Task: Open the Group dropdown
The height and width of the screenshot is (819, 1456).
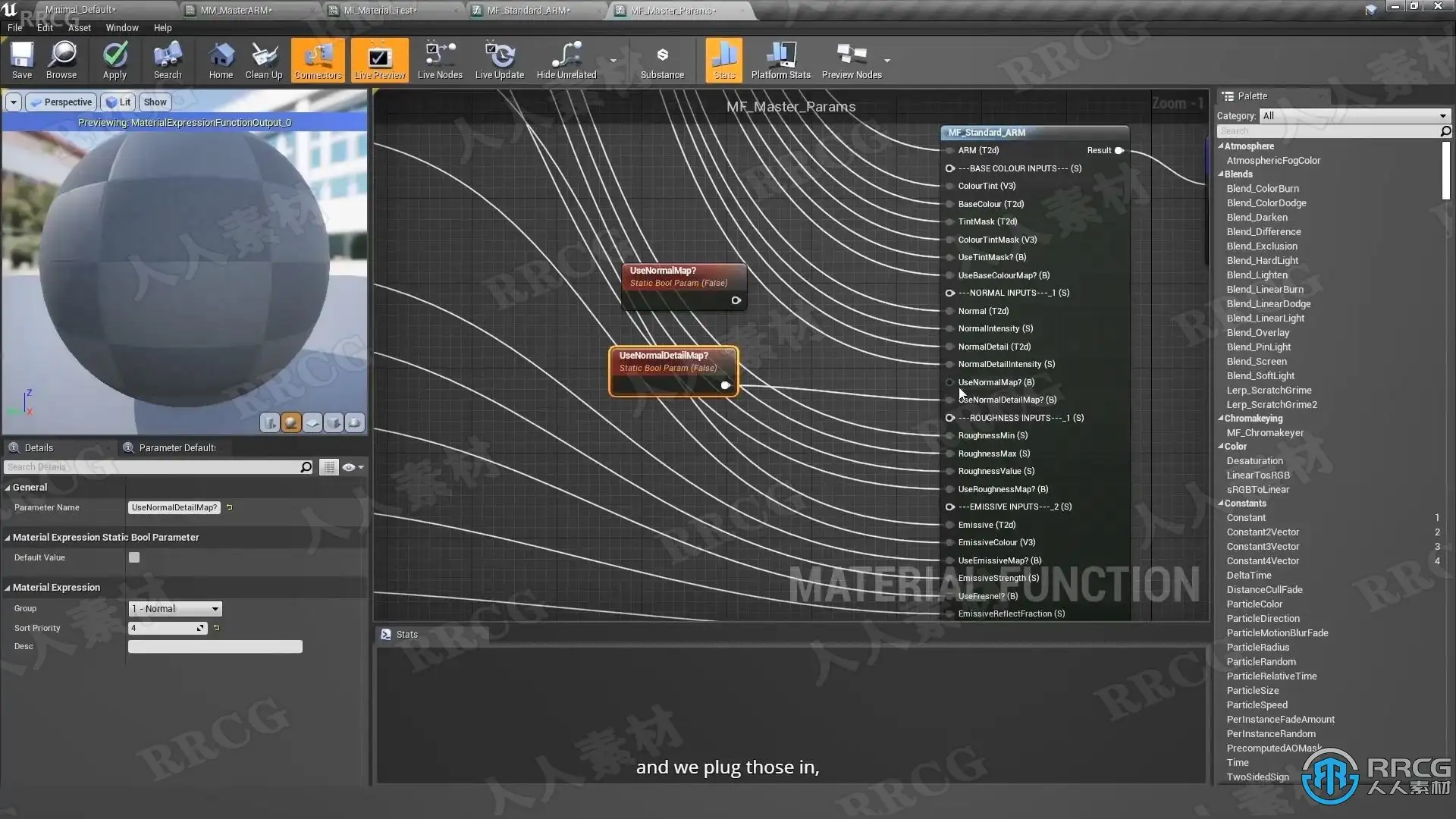Action: pos(175,609)
